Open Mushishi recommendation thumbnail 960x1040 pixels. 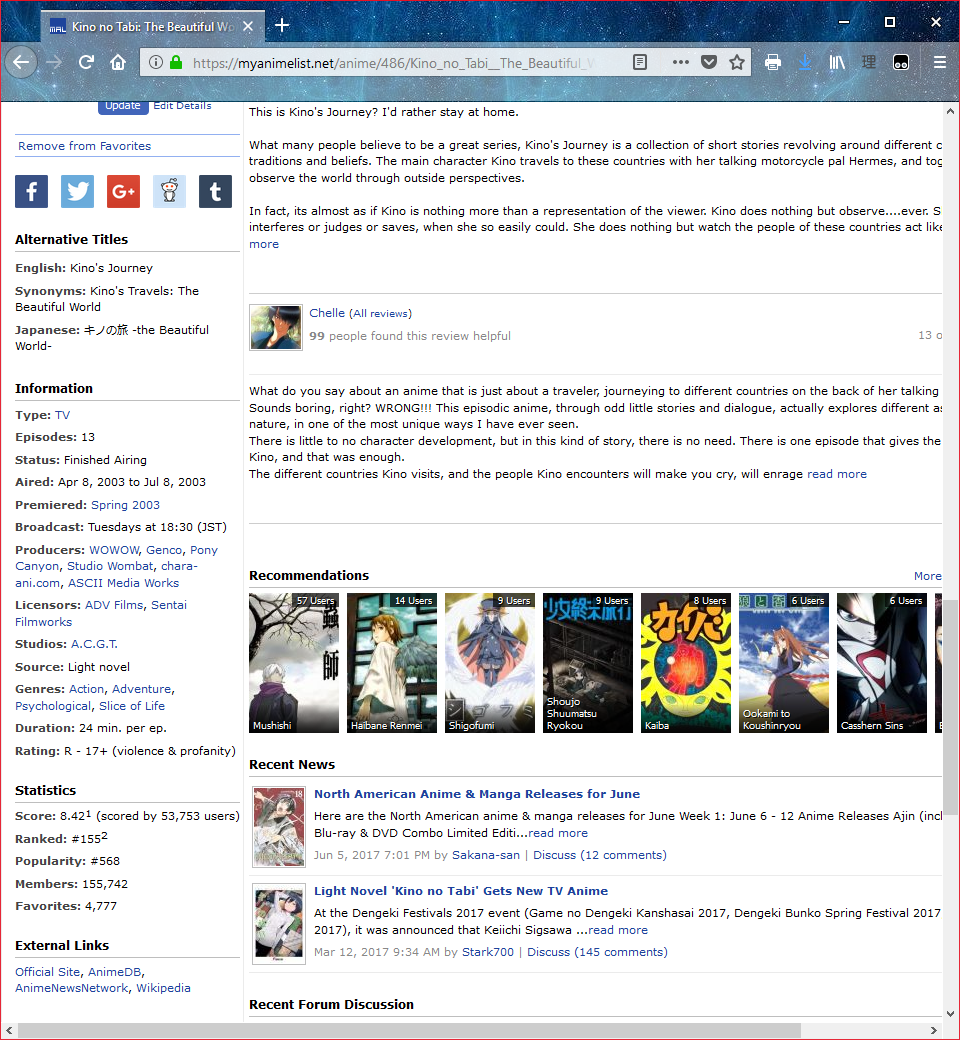pos(294,663)
